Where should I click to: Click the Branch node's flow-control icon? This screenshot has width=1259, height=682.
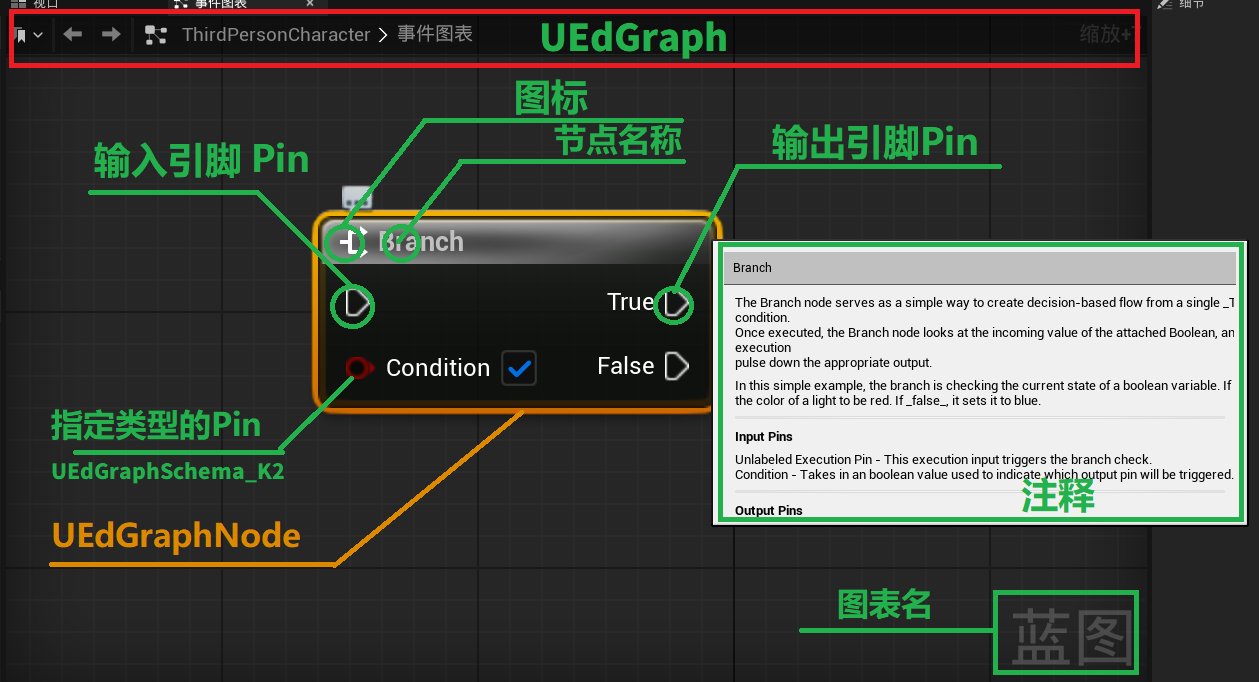pos(352,242)
